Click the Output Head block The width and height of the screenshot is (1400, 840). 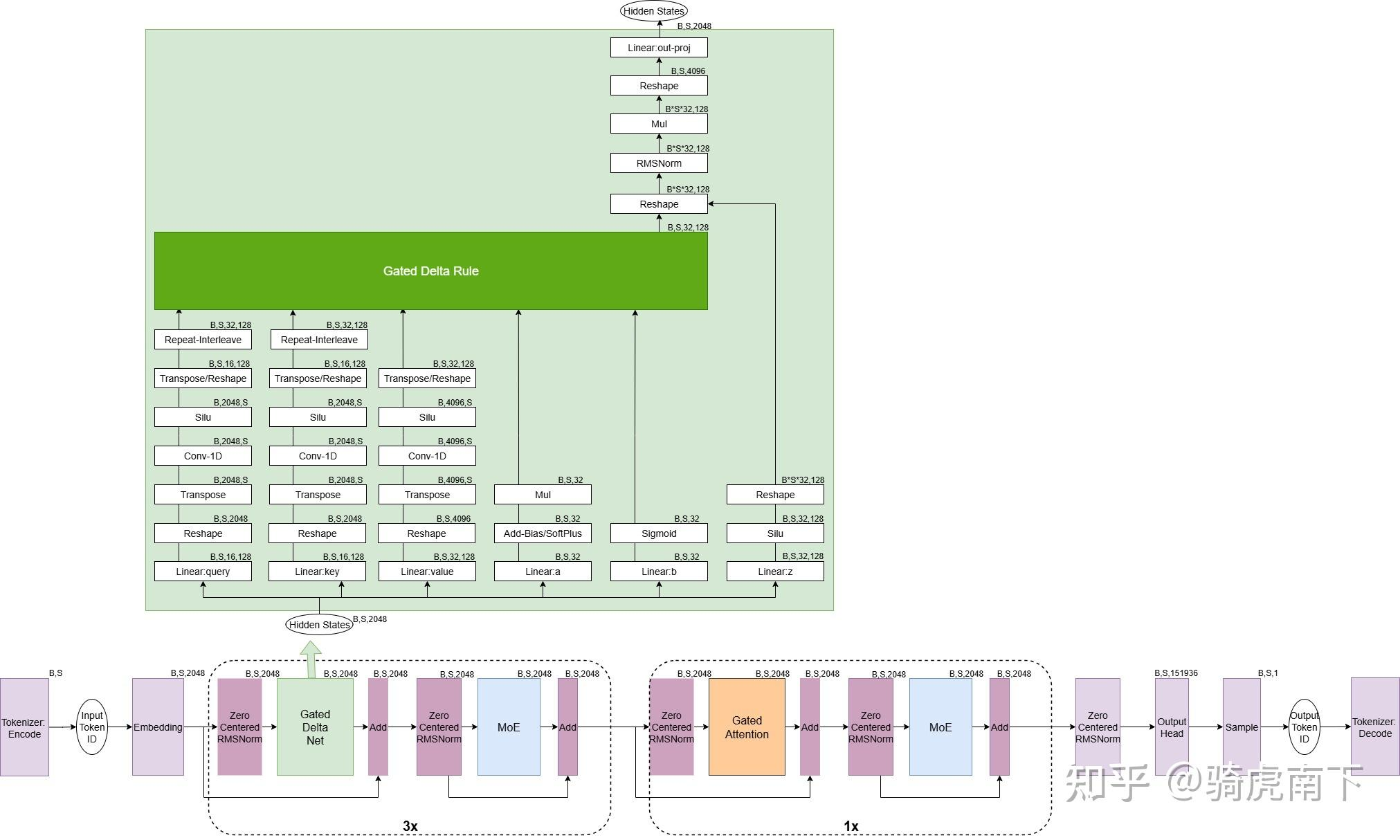pyautogui.click(x=1172, y=727)
